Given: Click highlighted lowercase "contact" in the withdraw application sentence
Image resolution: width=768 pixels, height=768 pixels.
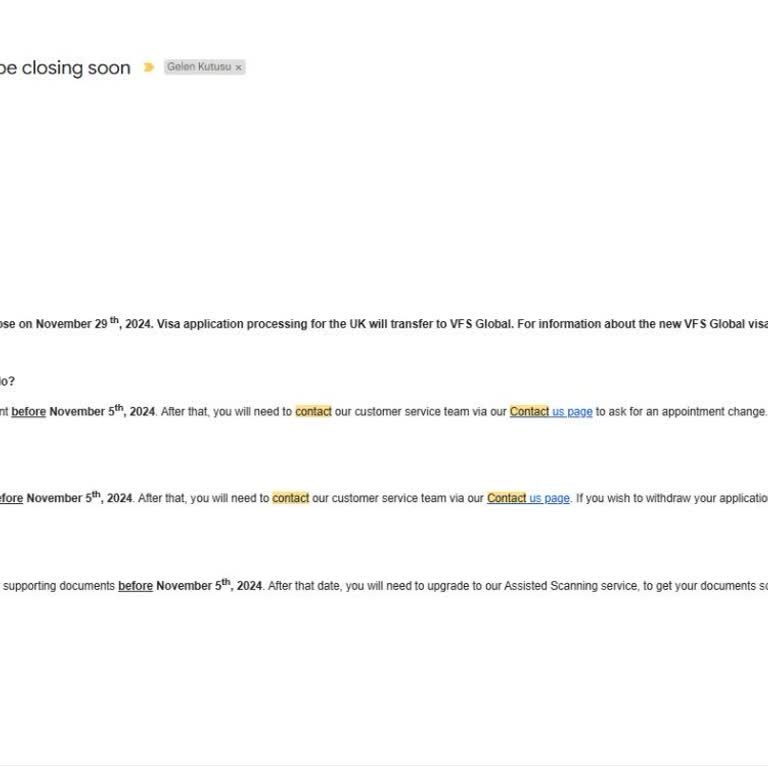Looking at the screenshot, I should 290,498.
